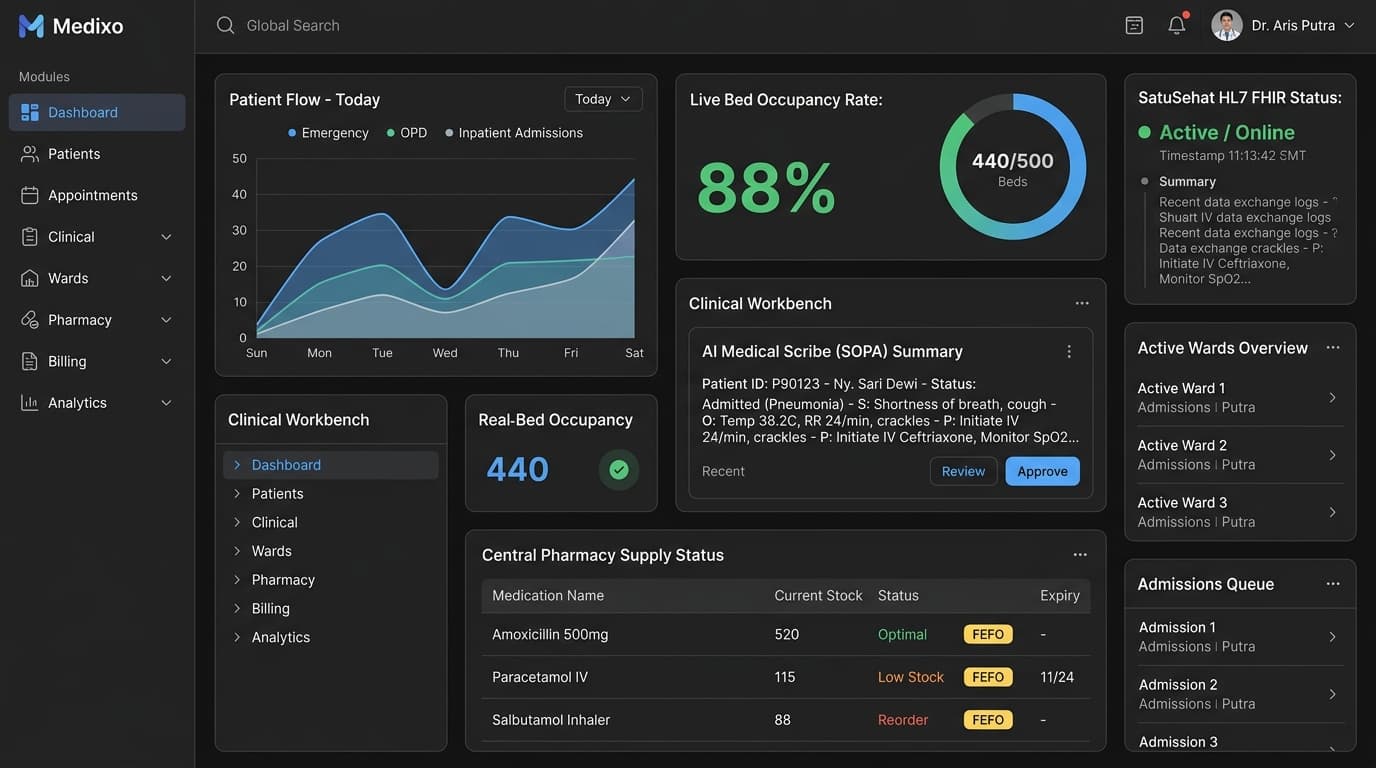Toggle Inpatient Admissions series in chart legend
Viewport: 1376px width, 768px height.
[x=514, y=133]
